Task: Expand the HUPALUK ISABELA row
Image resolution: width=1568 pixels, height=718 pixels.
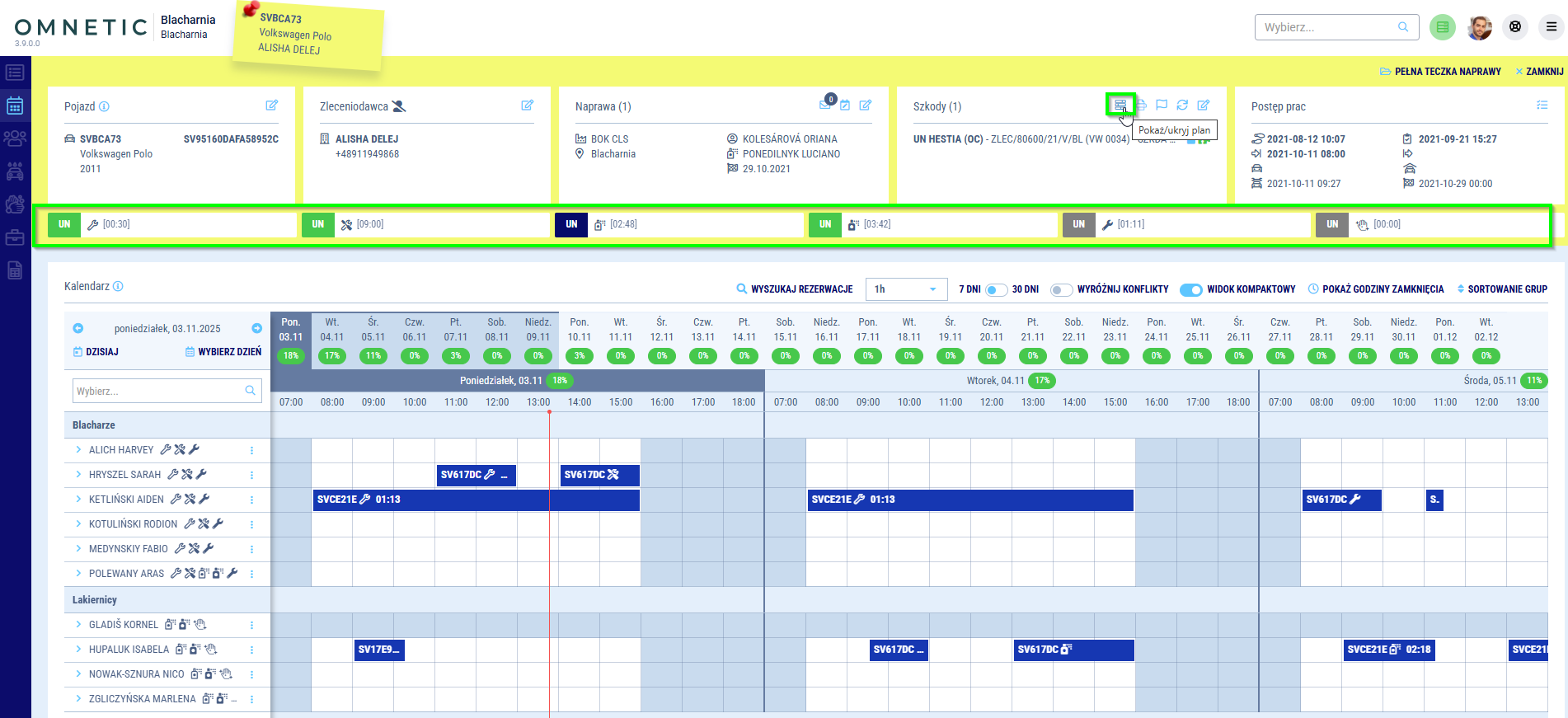Action: point(78,650)
